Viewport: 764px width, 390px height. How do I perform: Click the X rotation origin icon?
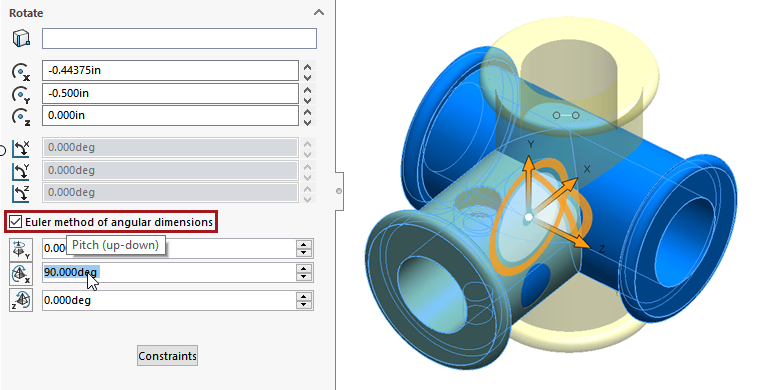pyautogui.click(x=21, y=71)
